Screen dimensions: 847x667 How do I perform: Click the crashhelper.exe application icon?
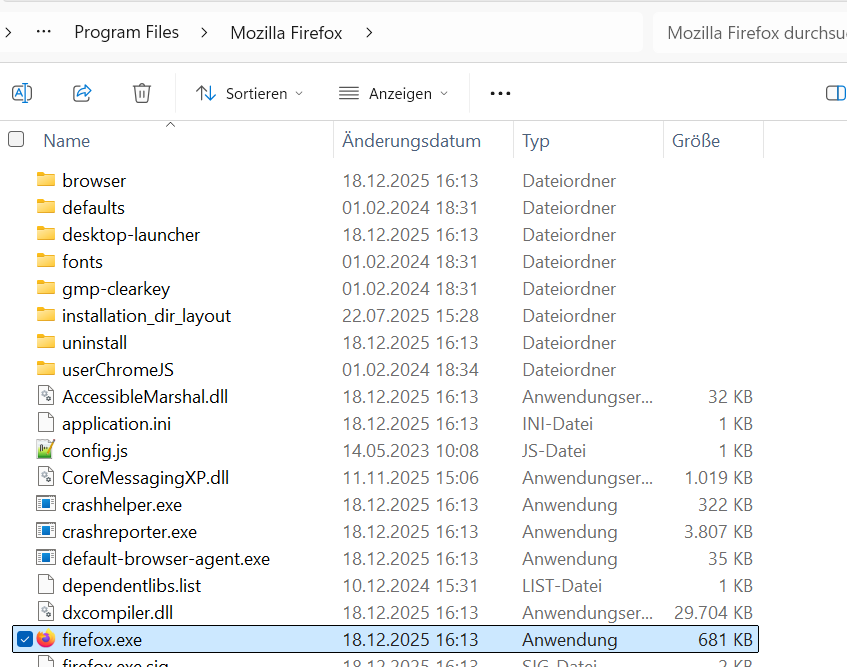click(x=45, y=504)
